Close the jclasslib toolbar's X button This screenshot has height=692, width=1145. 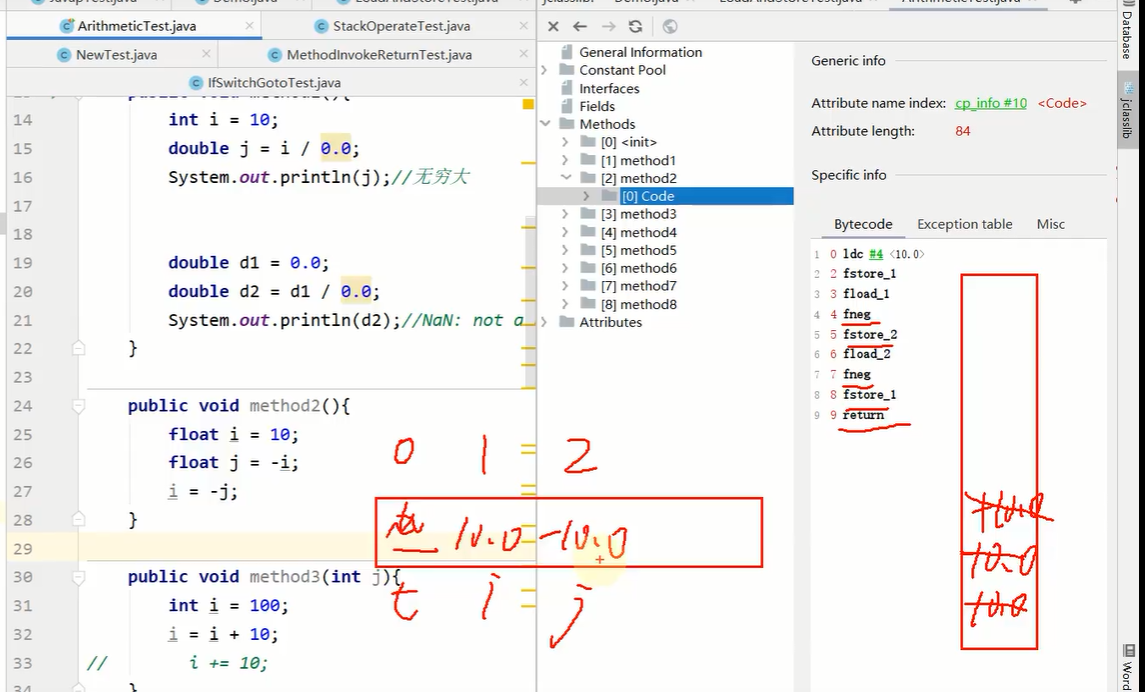point(553,26)
